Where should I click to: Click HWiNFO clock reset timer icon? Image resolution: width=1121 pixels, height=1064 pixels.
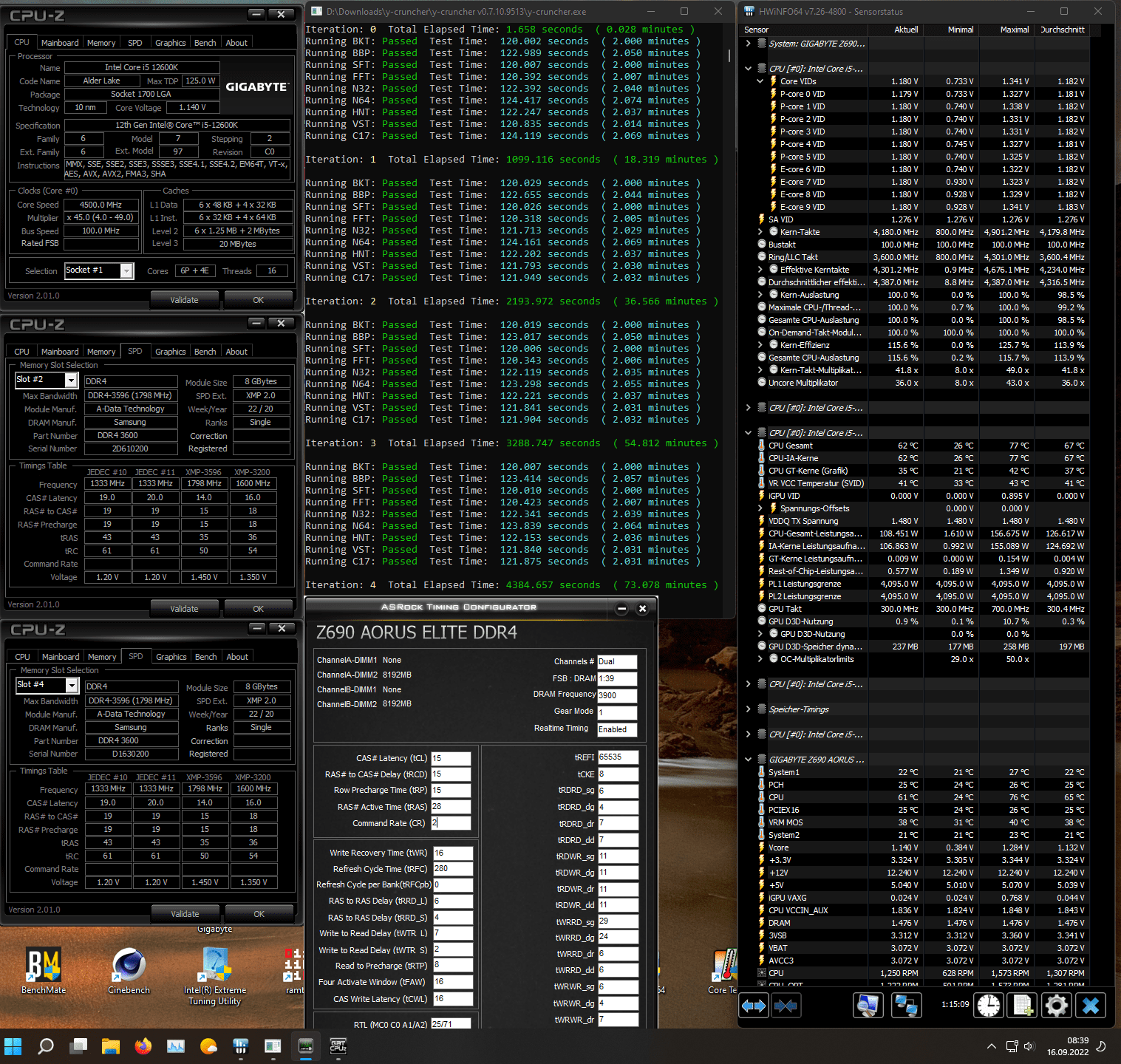coord(988,1006)
